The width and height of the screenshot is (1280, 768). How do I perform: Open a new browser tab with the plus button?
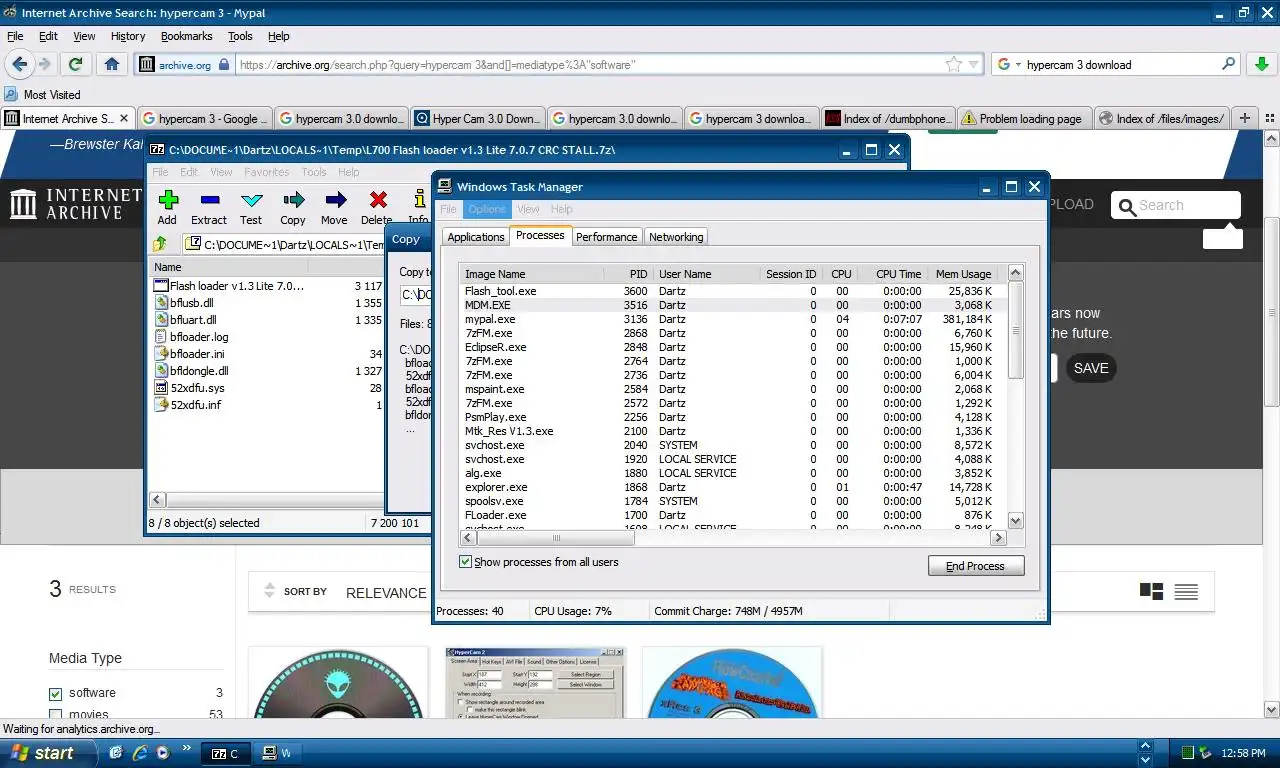click(1245, 118)
